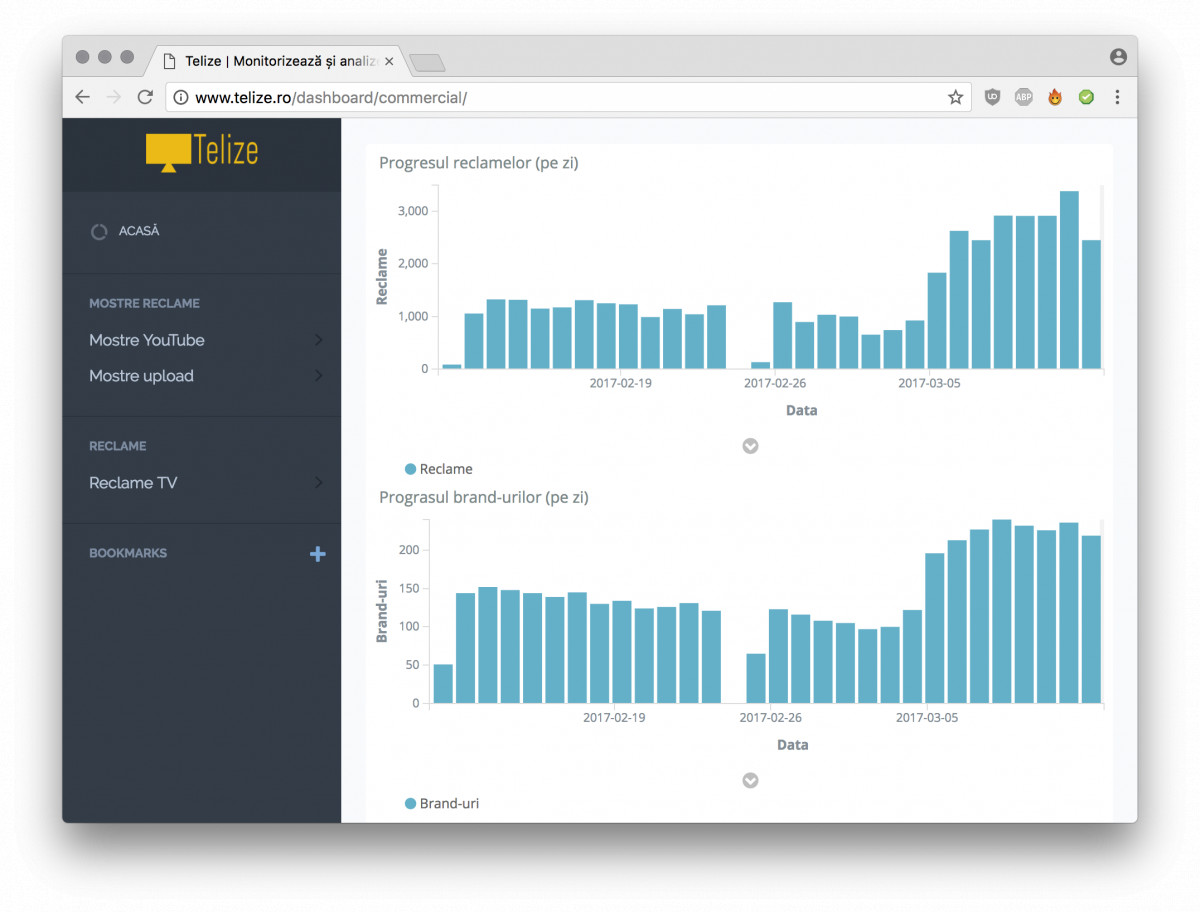This screenshot has width=1200, height=912.
Task: Go to the ACASĂ home link
Action: click(x=138, y=231)
